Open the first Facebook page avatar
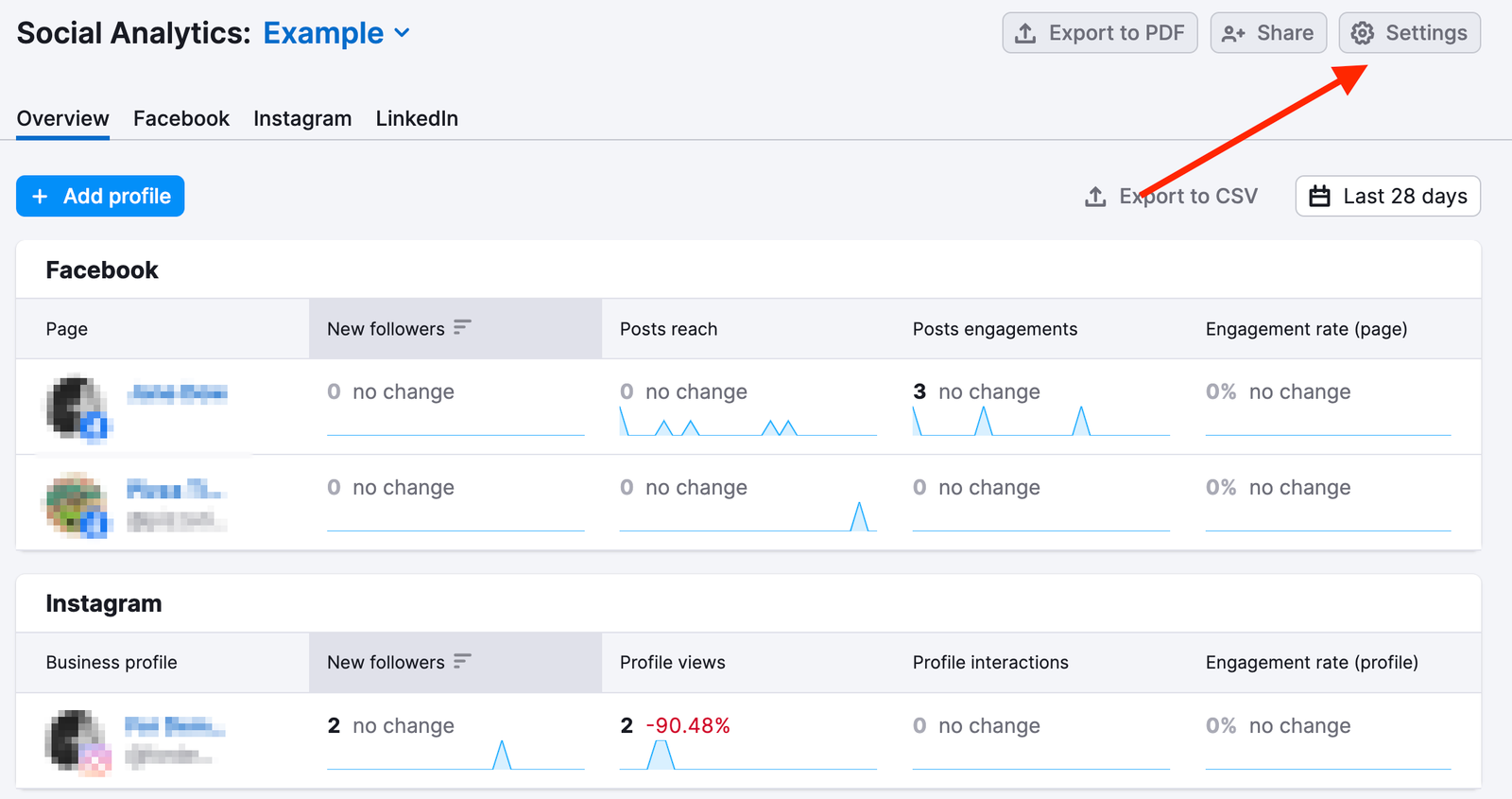1512x799 pixels. pos(78,408)
